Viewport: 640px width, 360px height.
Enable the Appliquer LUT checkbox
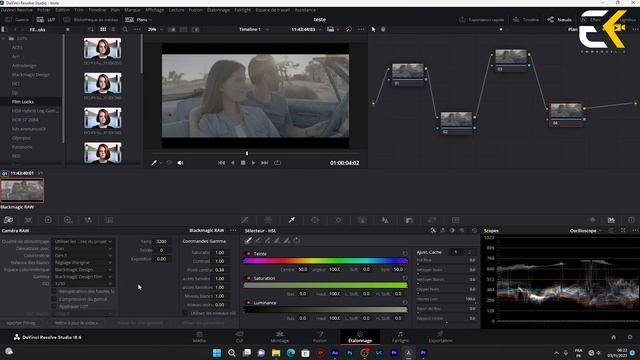coord(54,307)
